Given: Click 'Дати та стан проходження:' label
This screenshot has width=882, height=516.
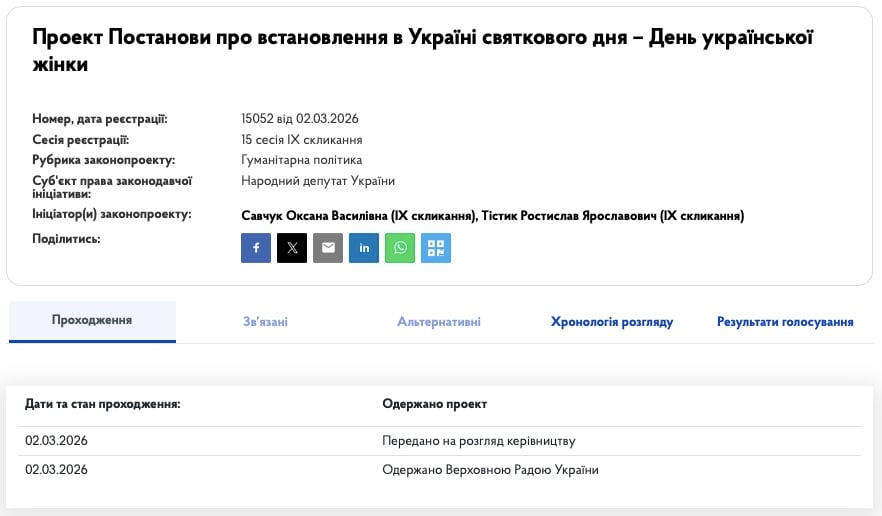Looking at the screenshot, I should point(103,404).
